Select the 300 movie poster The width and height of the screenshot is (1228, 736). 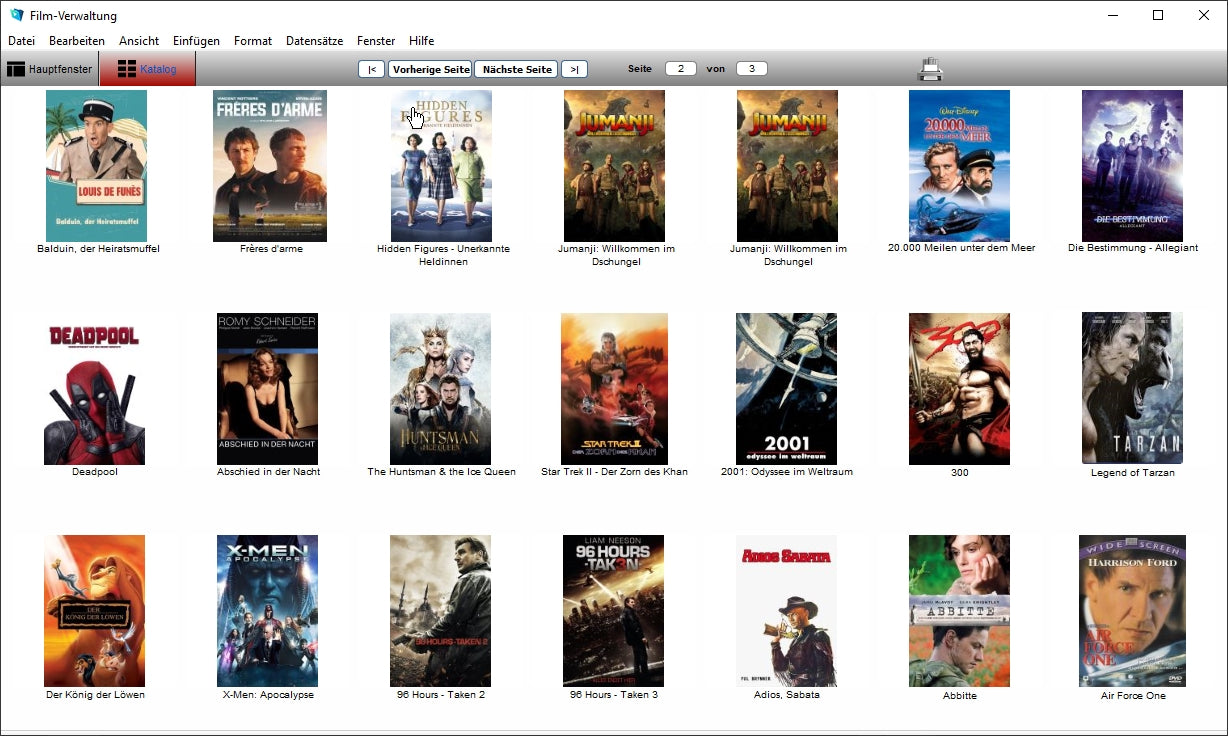[x=959, y=389]
